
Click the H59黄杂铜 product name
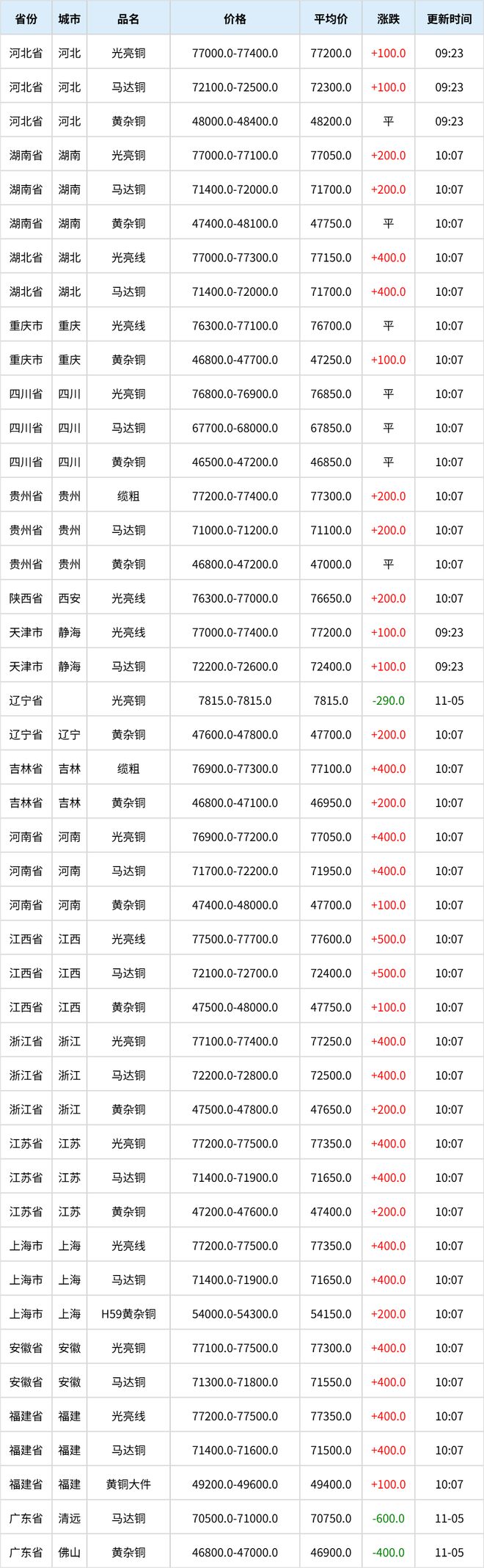(x=128, y=1314)
